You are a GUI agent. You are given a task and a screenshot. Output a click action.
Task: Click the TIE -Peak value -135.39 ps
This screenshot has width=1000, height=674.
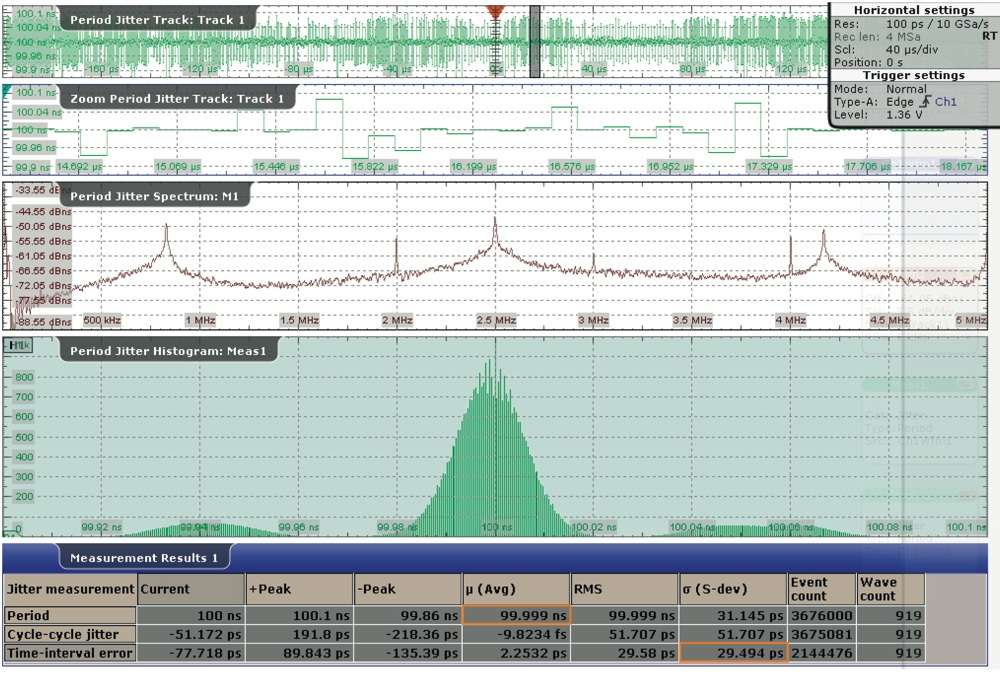point(408,653)
